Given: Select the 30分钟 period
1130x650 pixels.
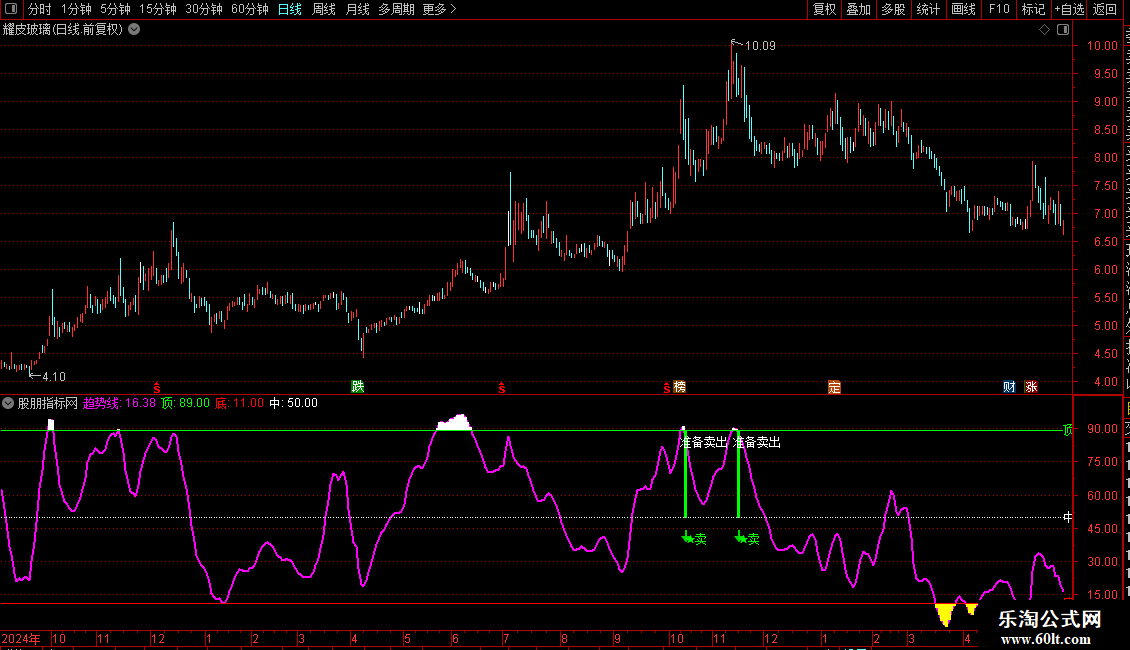Looking at the screenshot, I should tap(204, 9).
